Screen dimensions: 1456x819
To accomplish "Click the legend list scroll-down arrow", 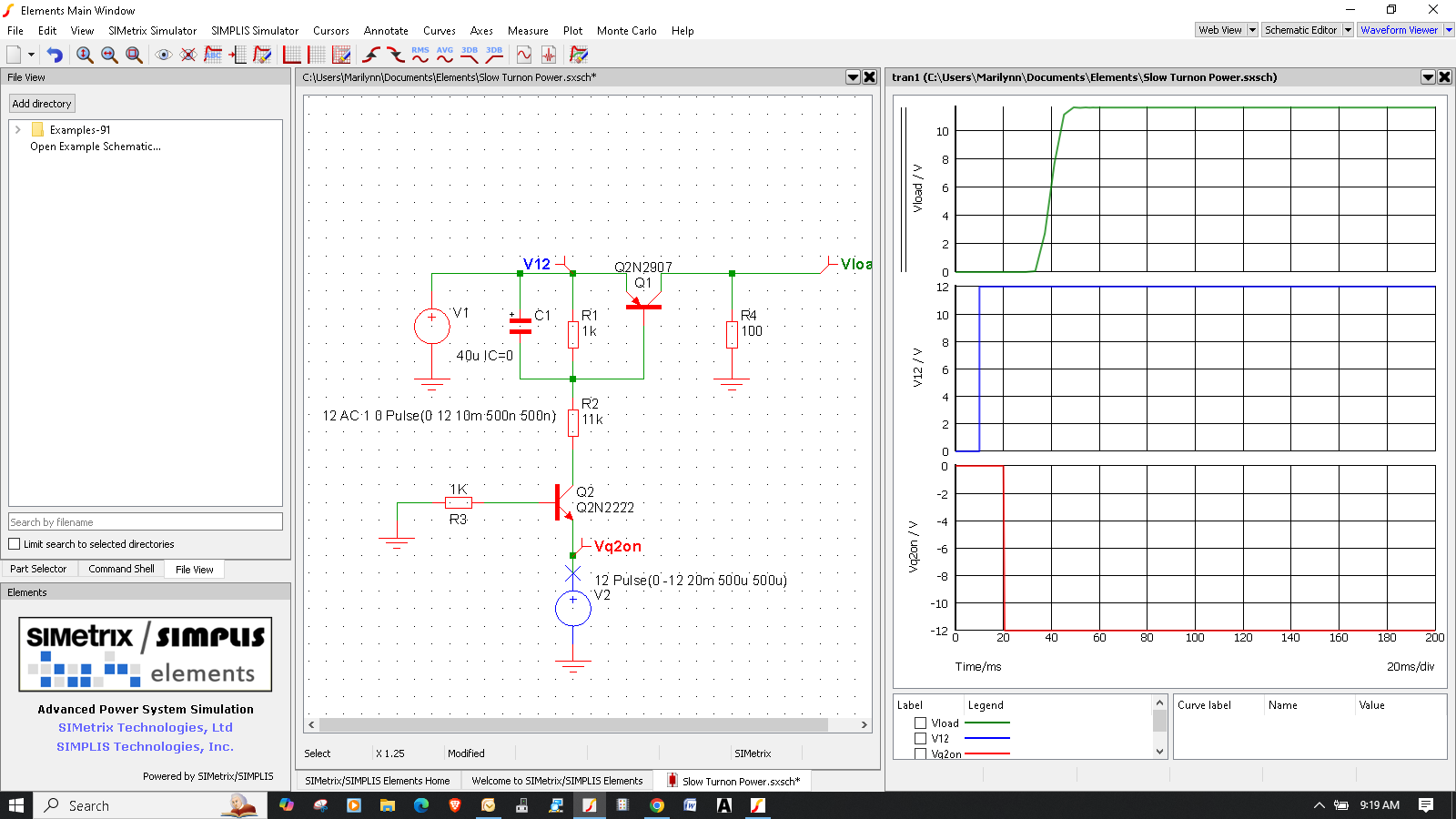I will click(1159, 752).
